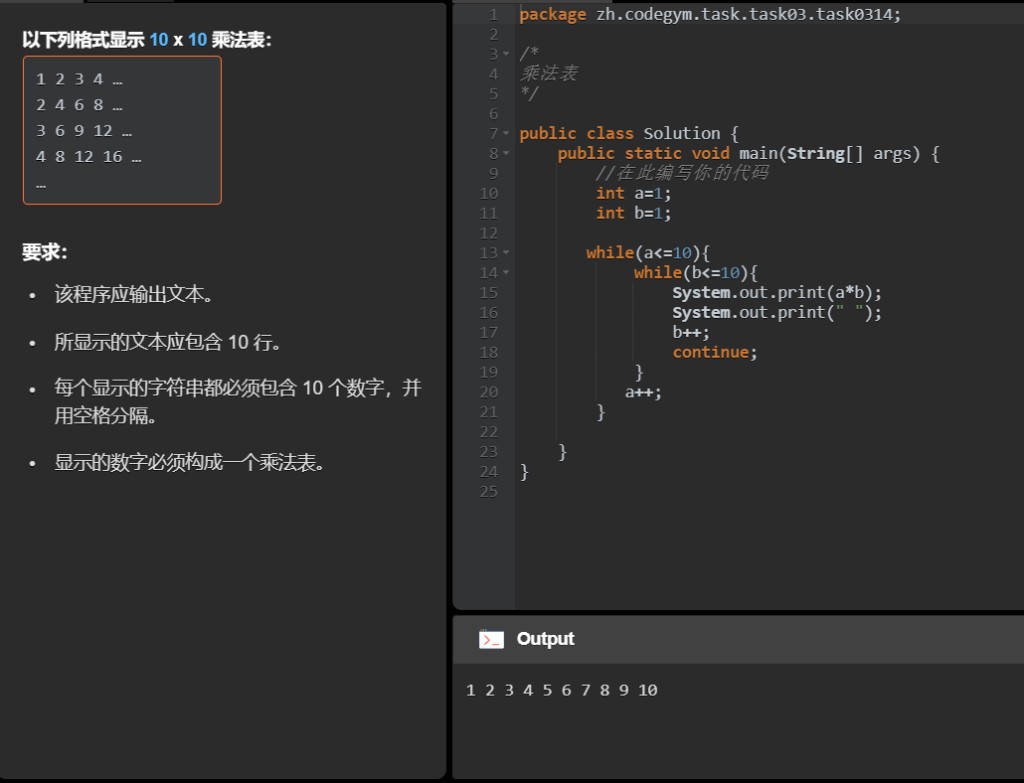Click the multiplication table example box
The width and height of the screenshot is (1024, 783).
tap(122, 130)
